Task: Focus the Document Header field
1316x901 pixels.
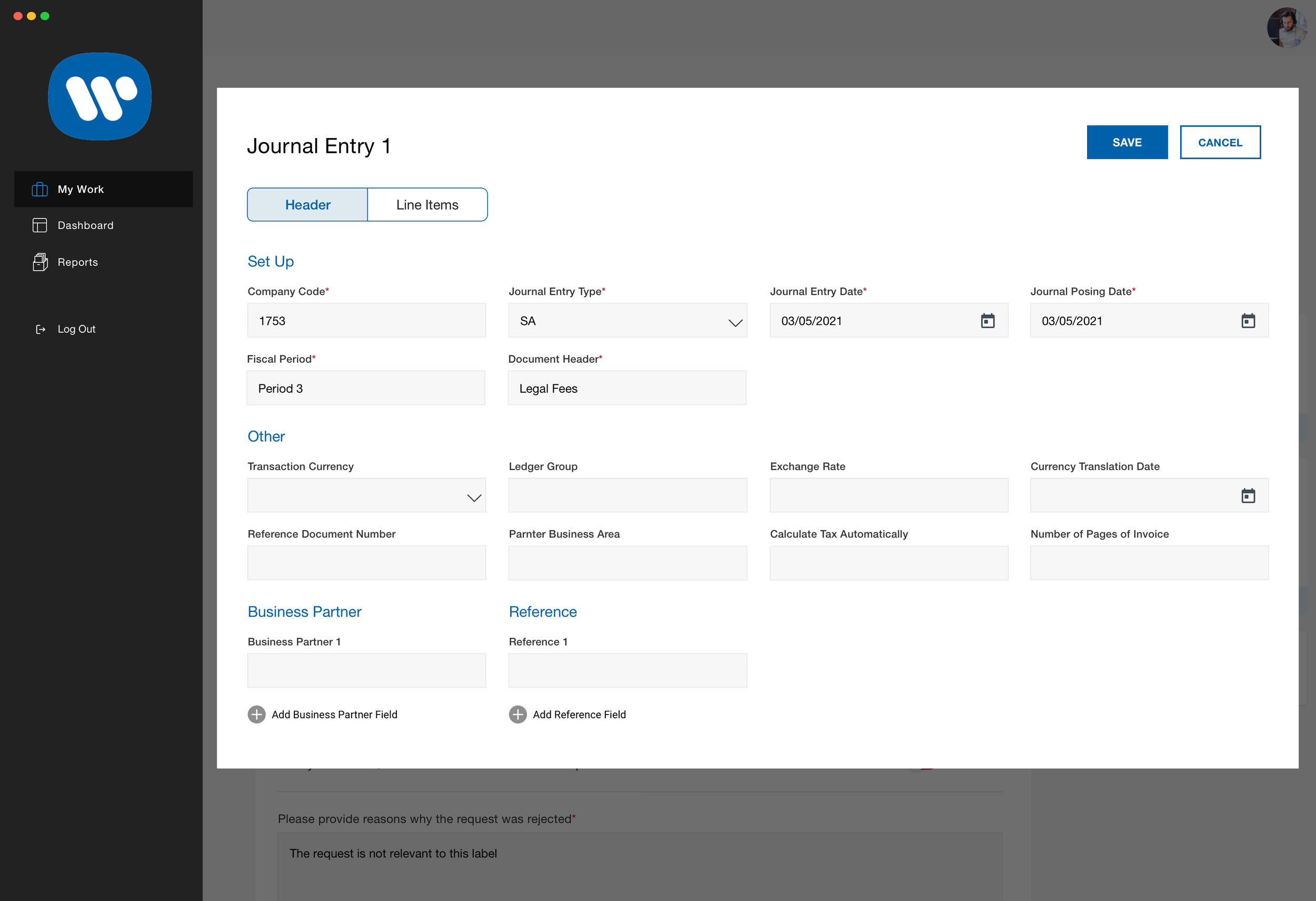Action: [x=627, y=388]
